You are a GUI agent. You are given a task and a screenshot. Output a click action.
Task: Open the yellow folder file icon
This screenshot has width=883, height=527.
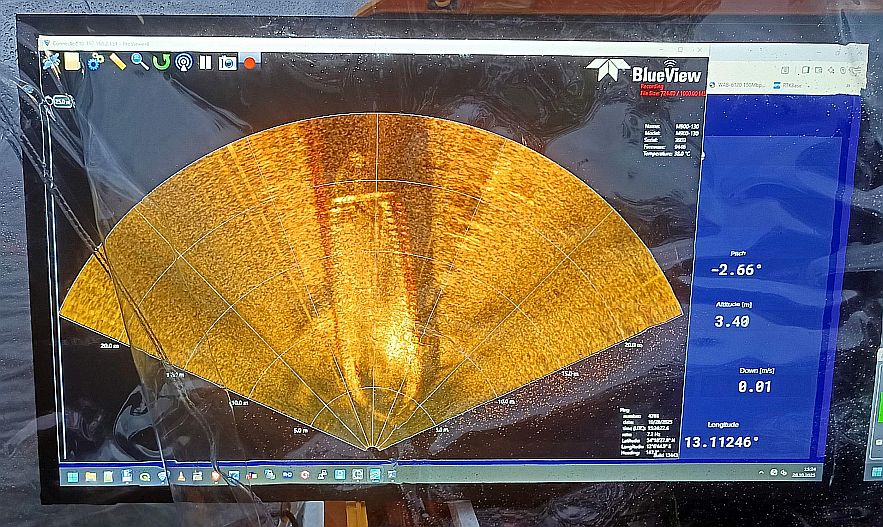tap(73, 61)
